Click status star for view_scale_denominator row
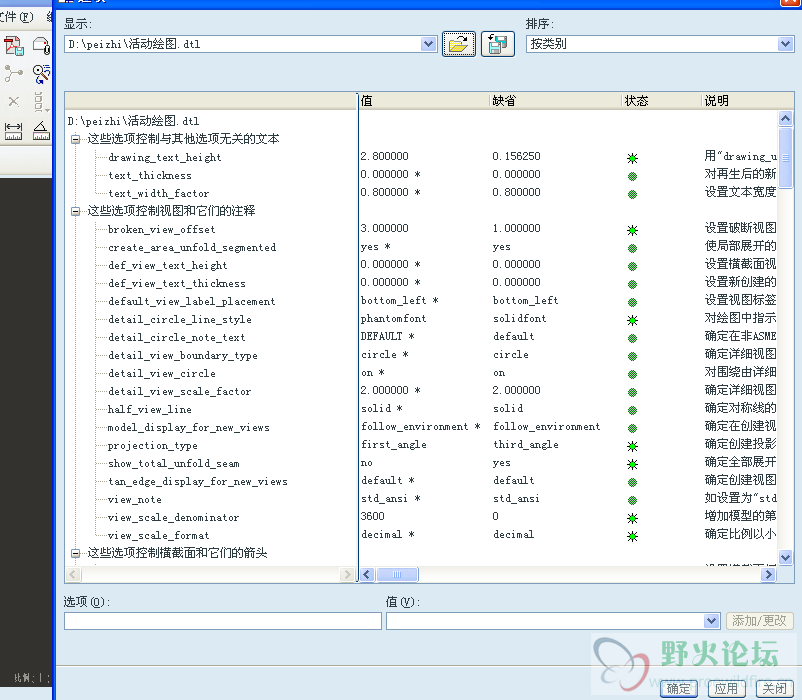802x700 pixels. pos(632,518)
